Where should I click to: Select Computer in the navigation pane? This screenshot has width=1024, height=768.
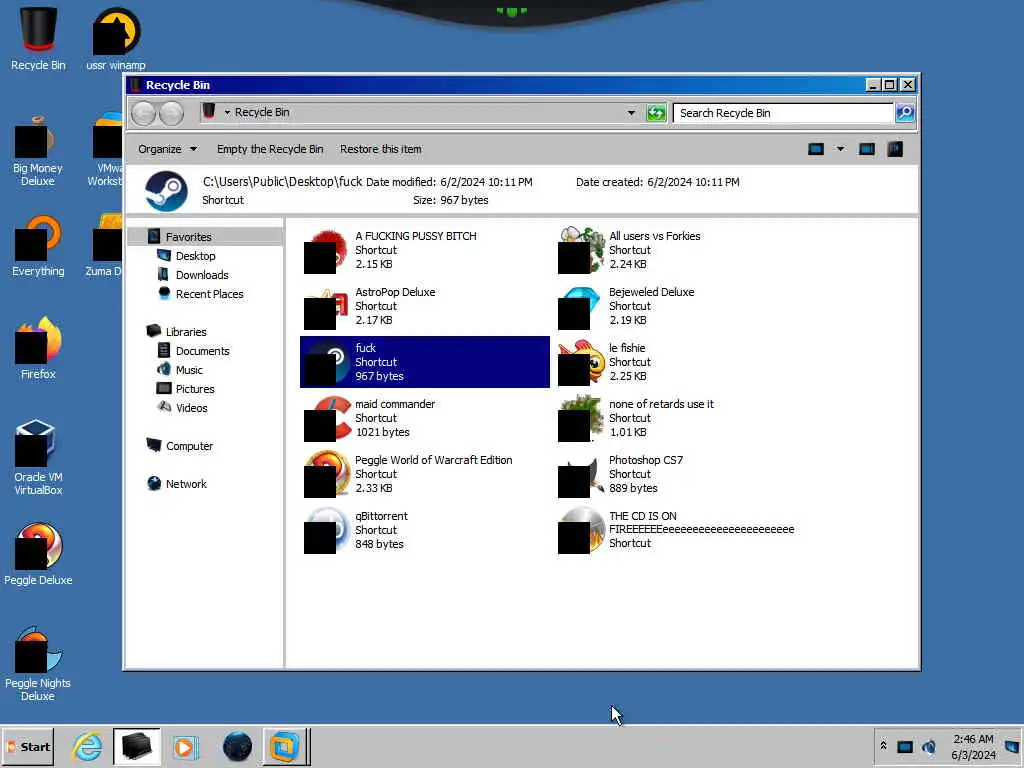(189, 446)
